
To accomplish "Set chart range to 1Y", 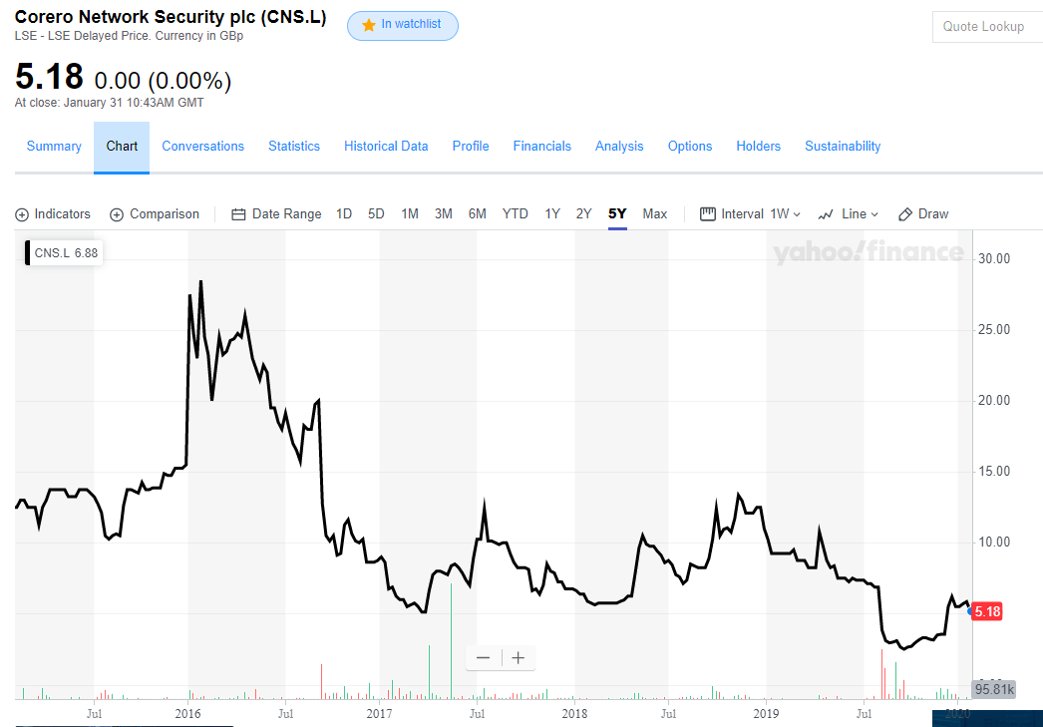I will 552,214.
